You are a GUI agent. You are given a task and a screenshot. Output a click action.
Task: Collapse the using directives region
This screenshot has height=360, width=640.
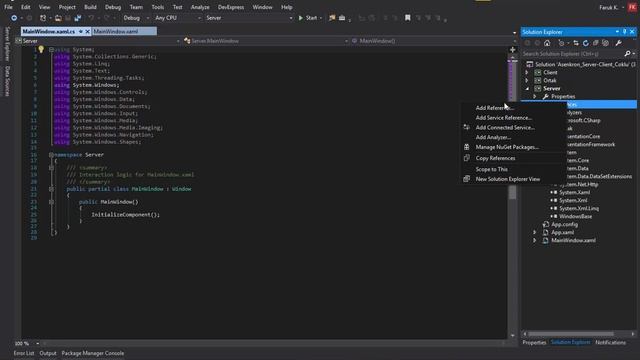(x=51, y=49)
